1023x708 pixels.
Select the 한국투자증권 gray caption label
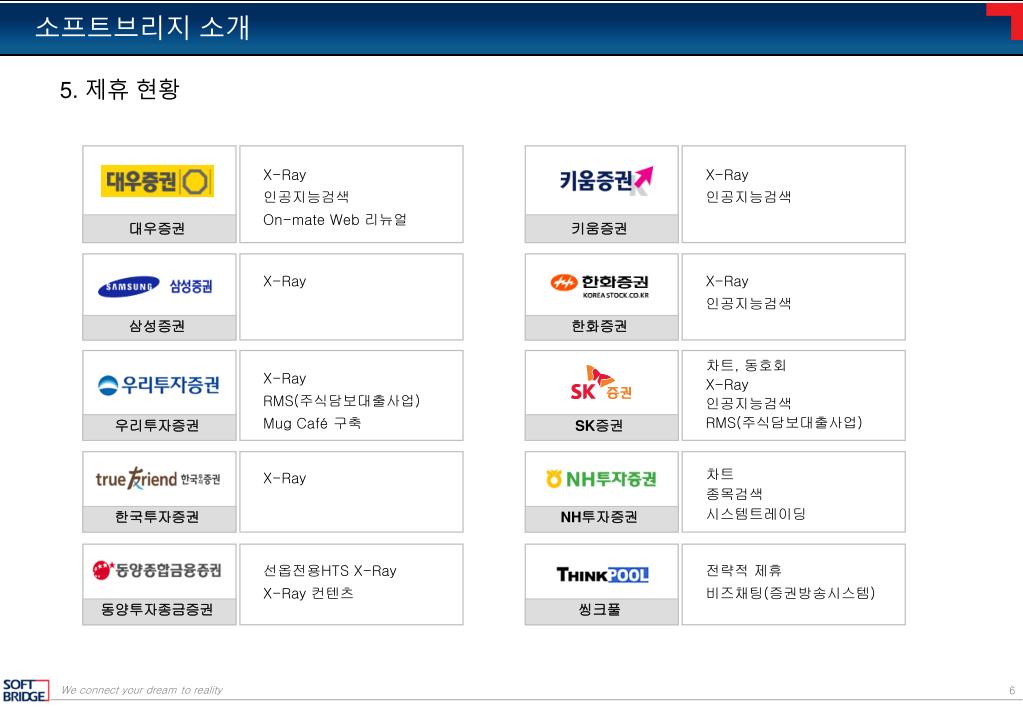coord(159,518)
